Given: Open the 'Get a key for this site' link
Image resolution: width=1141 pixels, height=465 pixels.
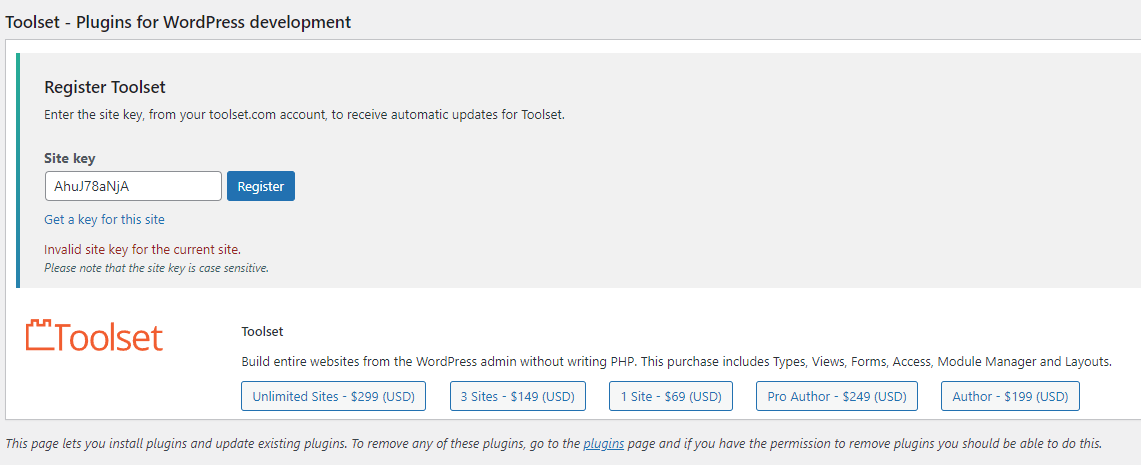Looking at the screenshot, I should coord(104,219).
